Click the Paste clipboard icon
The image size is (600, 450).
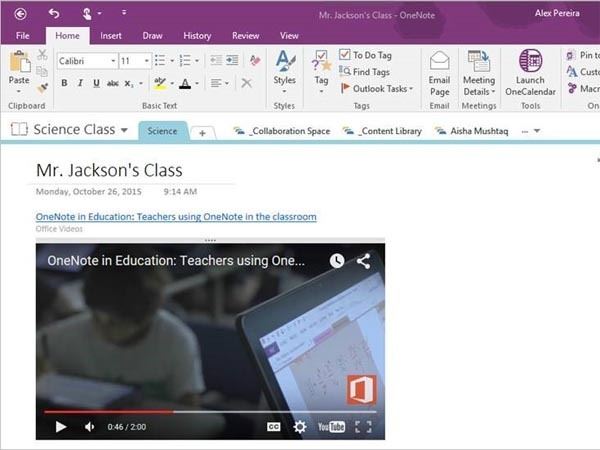[19, 61]
